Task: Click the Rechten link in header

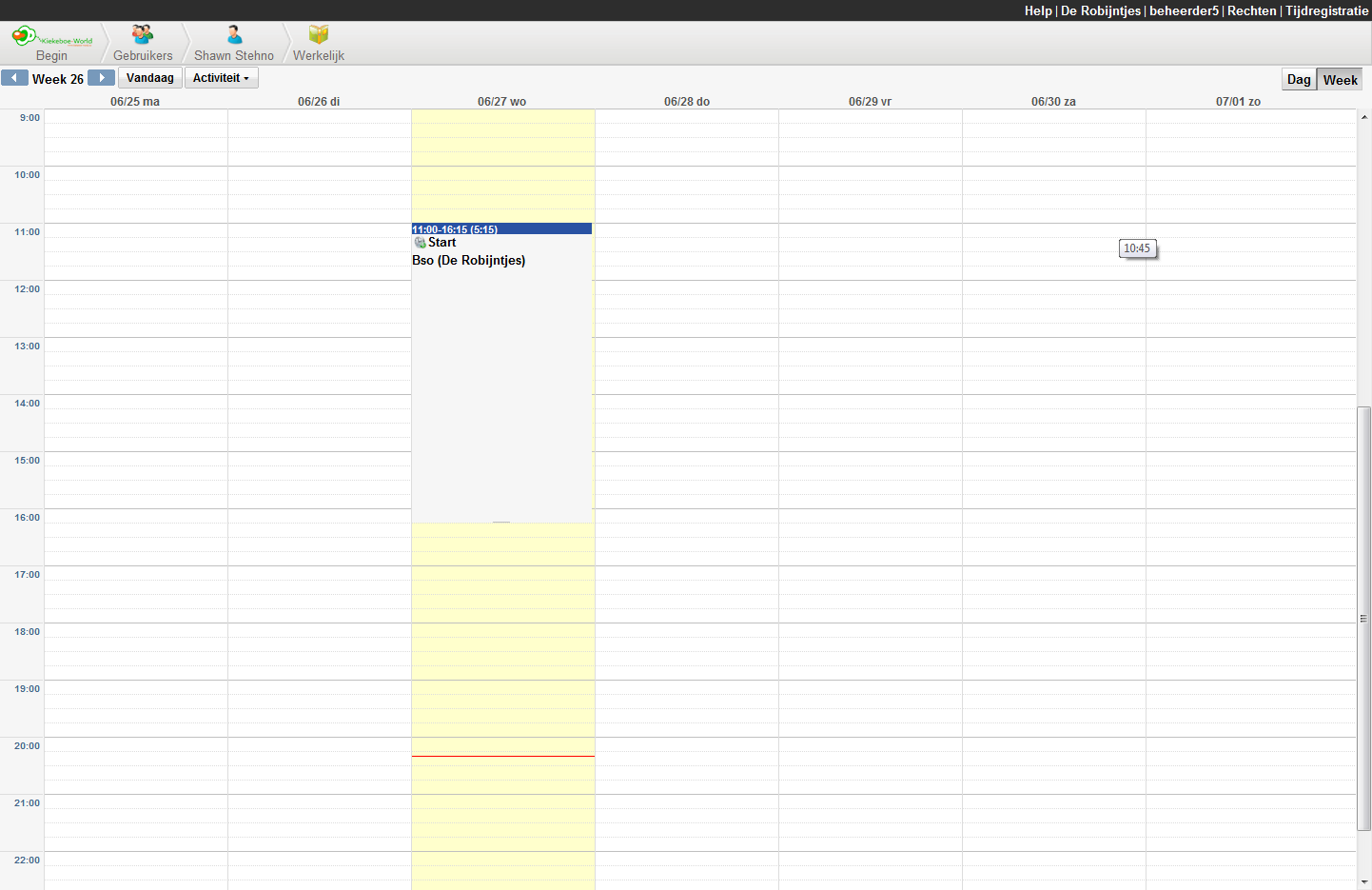Action: pyautogui.click(x=1251, y=10)
